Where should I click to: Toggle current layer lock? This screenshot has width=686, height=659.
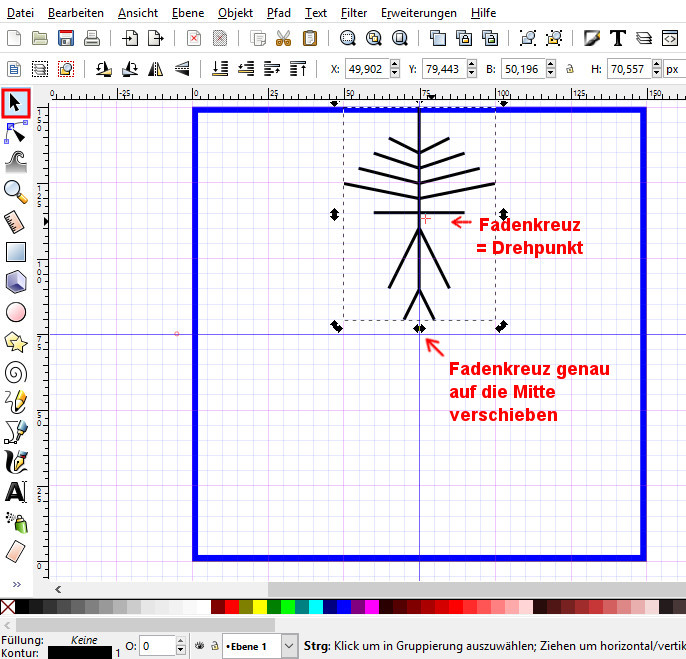click(214, 645)
